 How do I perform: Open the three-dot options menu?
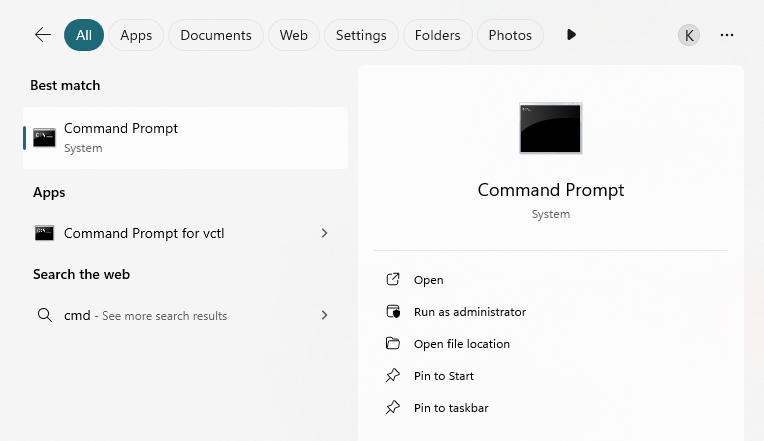point(726,35)
